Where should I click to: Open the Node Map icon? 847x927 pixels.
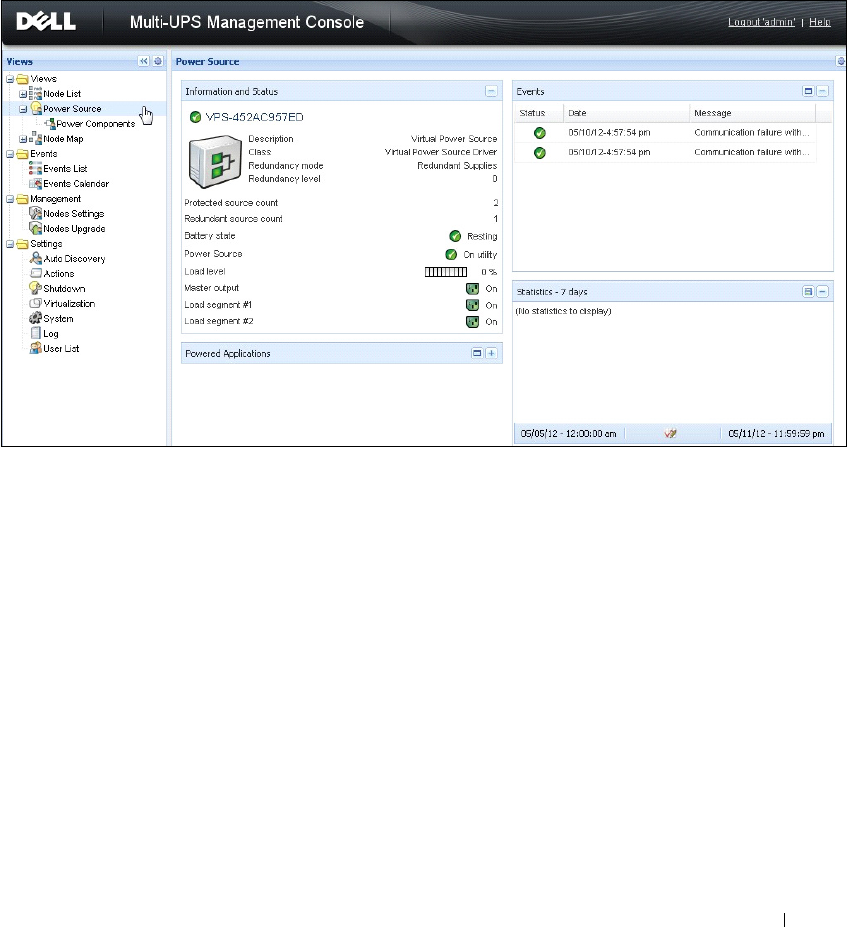point(35,138)
